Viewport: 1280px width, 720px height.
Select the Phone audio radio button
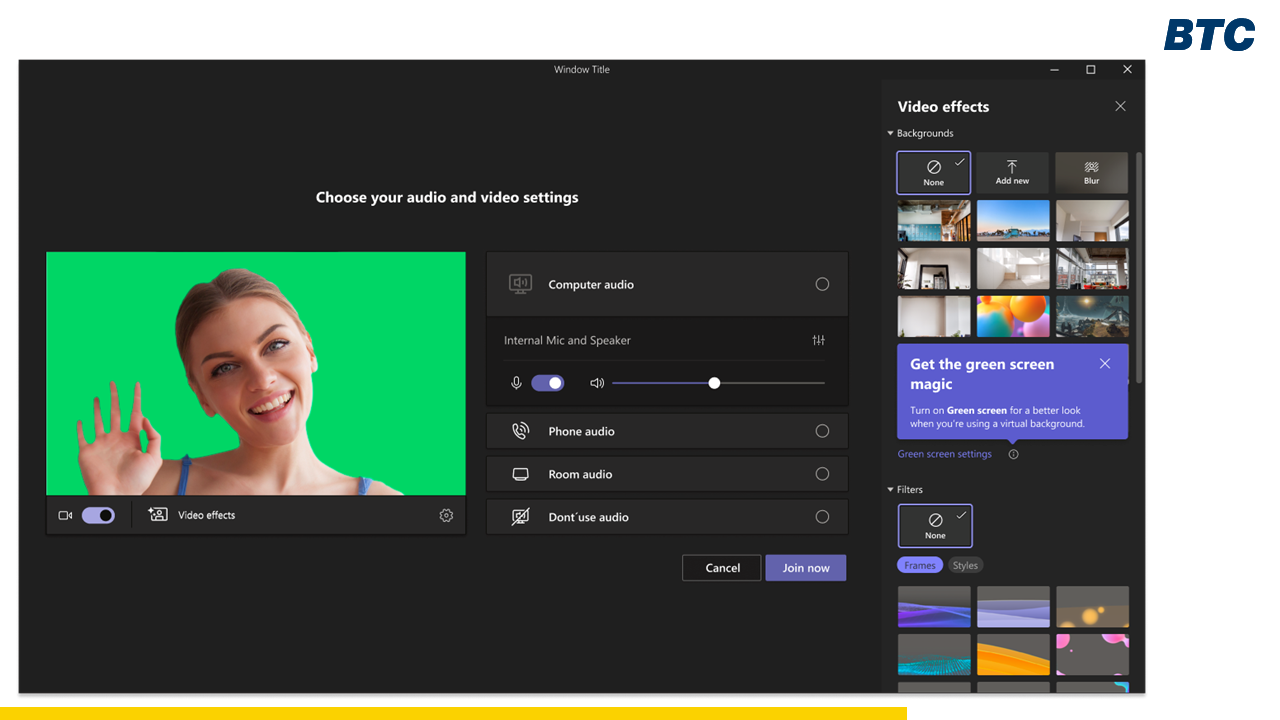[x=822, y=431]
